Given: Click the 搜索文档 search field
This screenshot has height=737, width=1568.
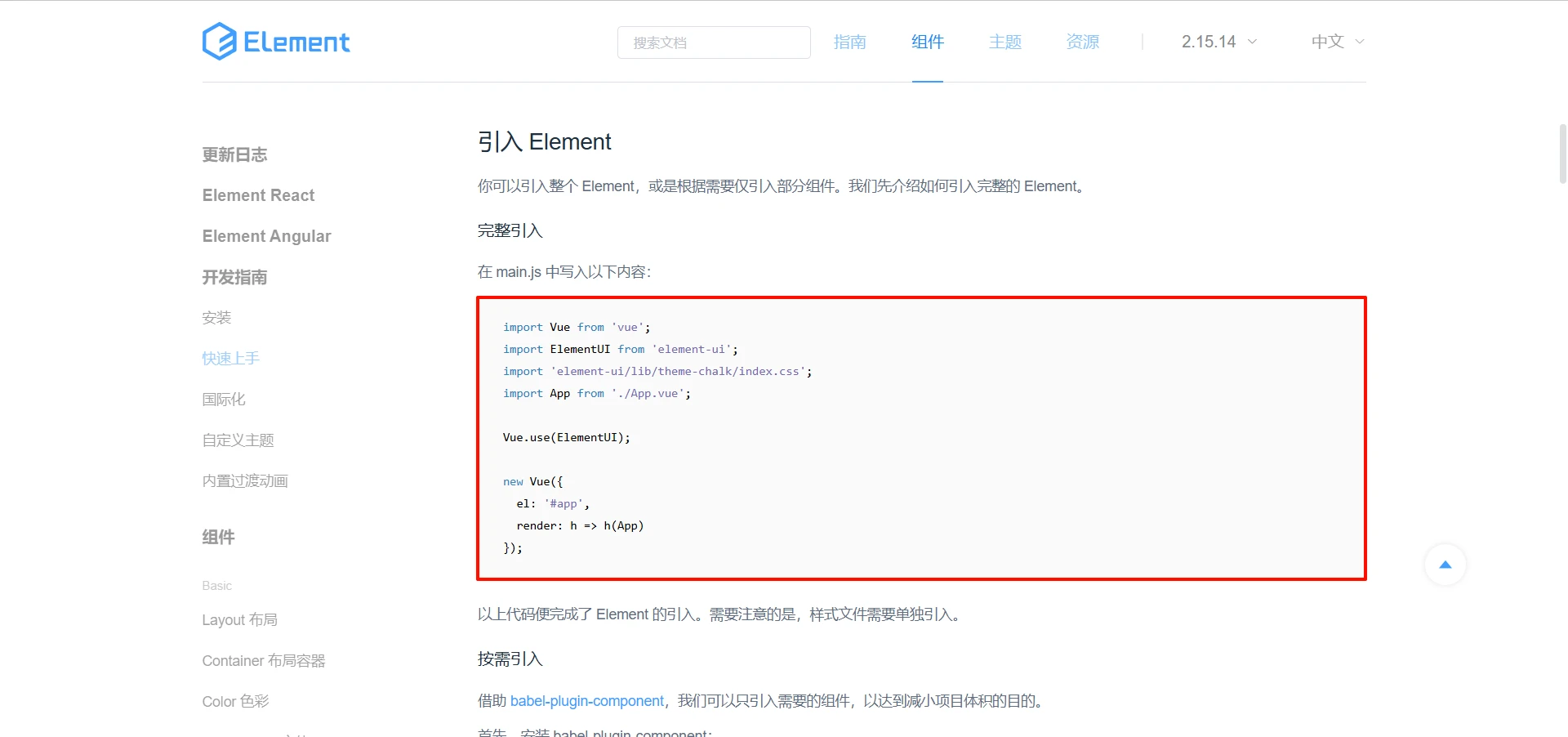Looking at the screenshot, I should pos(713,42).
